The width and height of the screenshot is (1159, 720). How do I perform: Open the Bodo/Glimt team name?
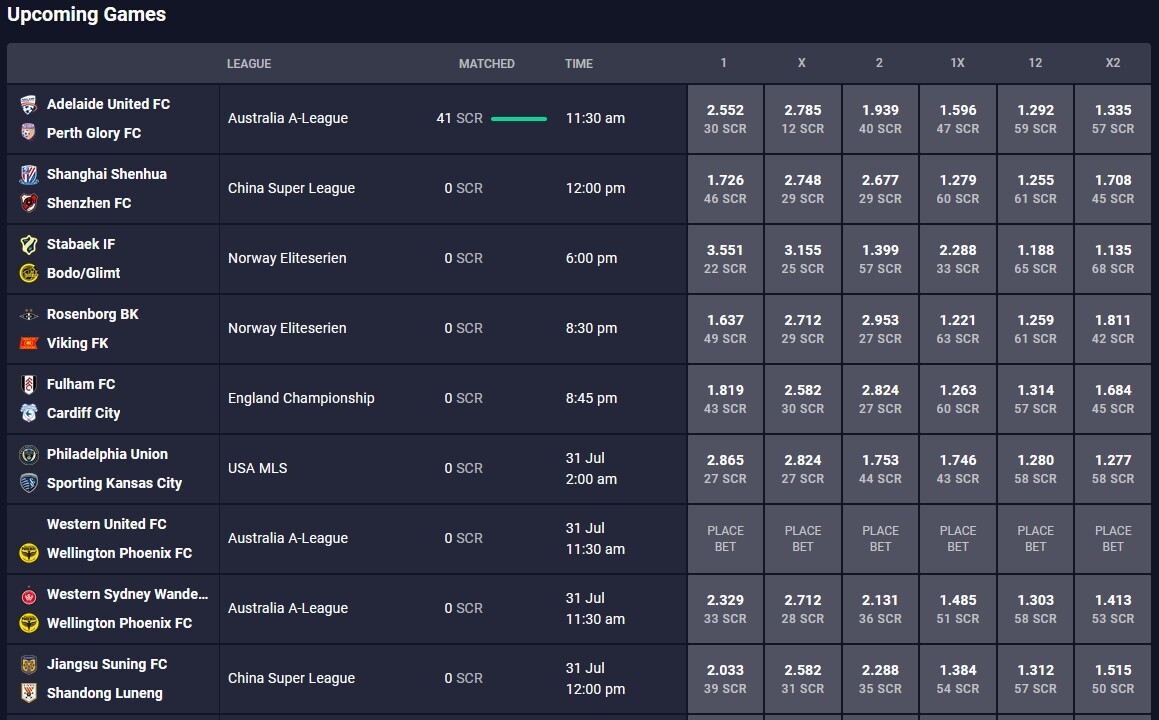84,274
